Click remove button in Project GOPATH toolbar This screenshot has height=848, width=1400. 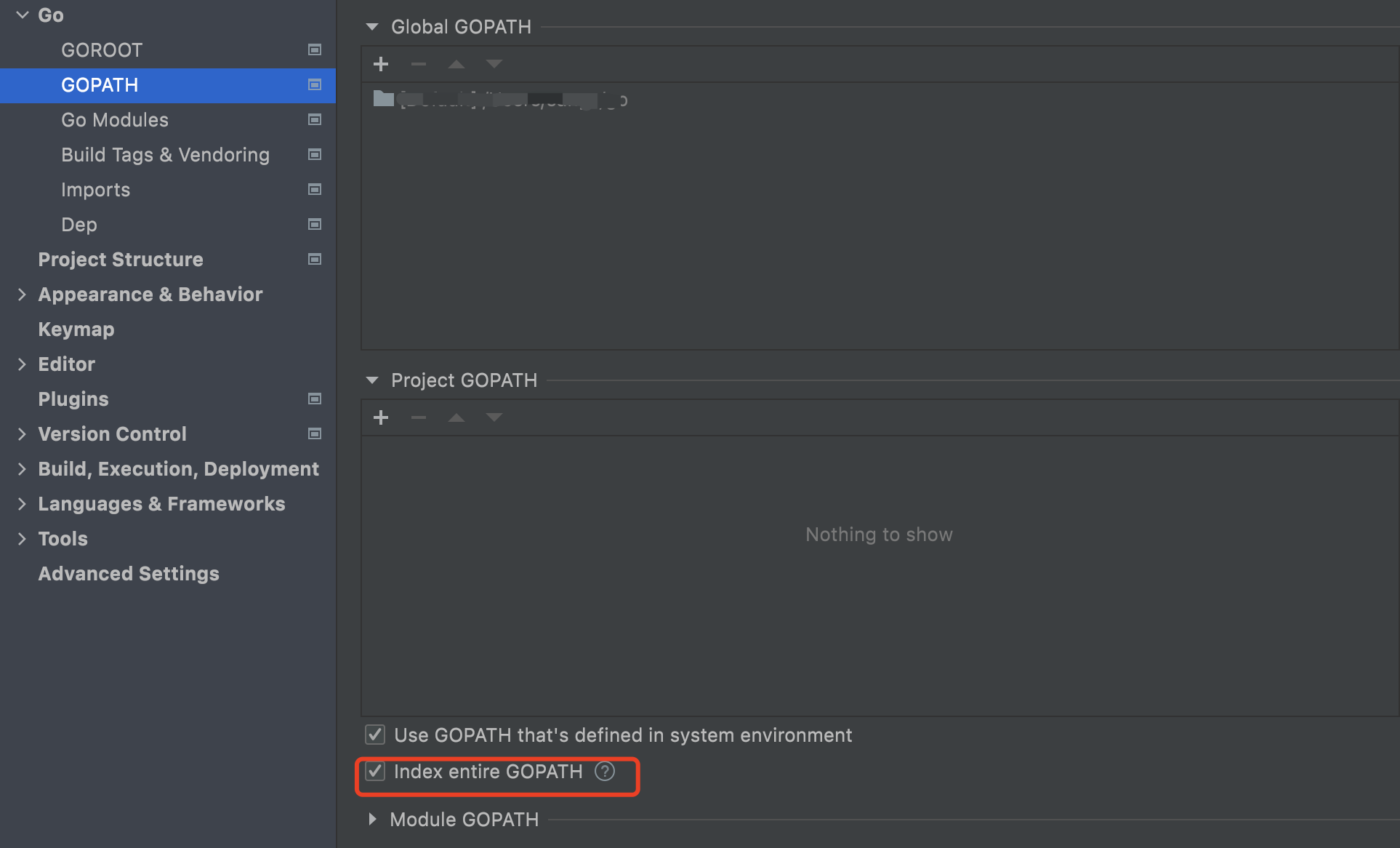coord(419,417)
